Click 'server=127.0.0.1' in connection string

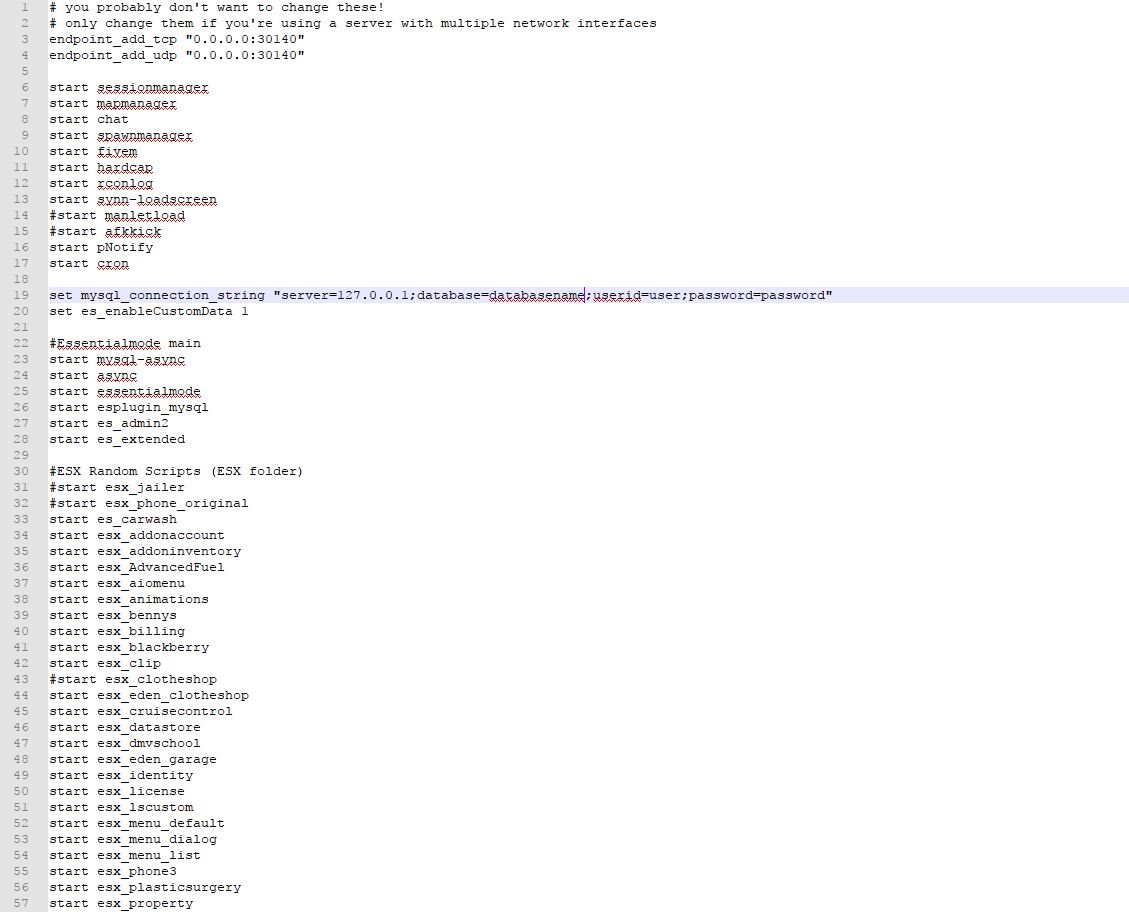[x=345, y=295]
